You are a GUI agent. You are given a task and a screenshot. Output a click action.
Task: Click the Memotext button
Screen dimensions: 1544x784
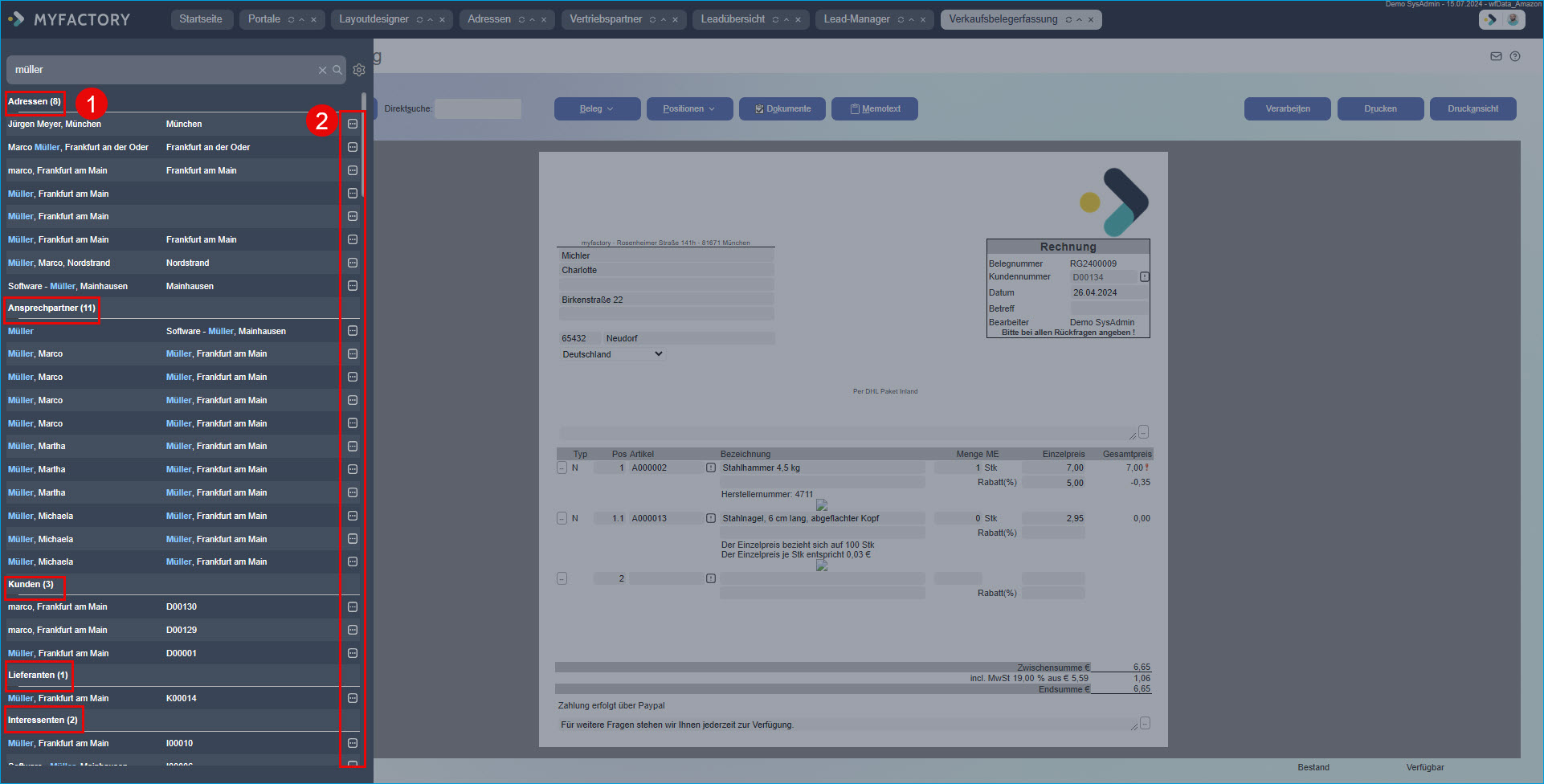tap(875, 108)
